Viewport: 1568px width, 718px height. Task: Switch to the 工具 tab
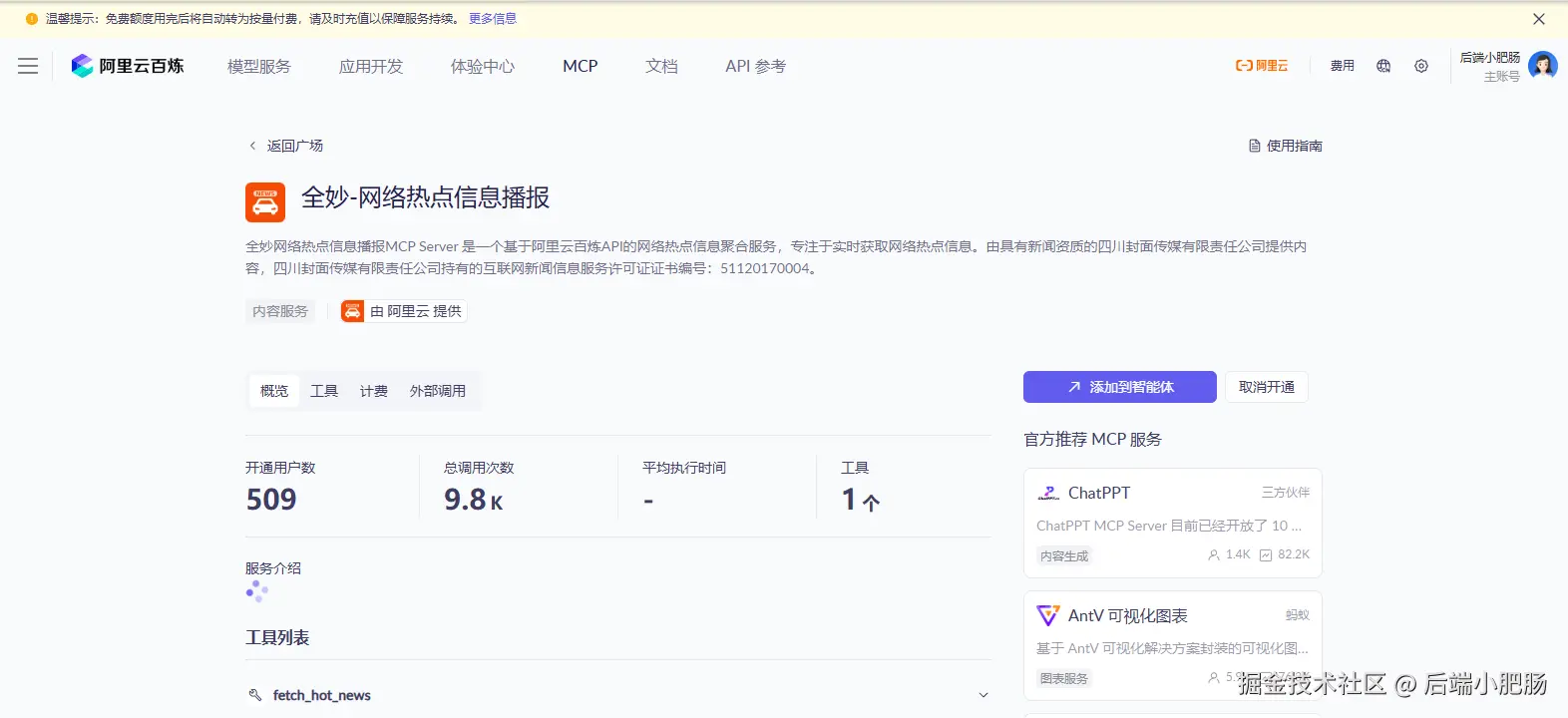point(324,391)
